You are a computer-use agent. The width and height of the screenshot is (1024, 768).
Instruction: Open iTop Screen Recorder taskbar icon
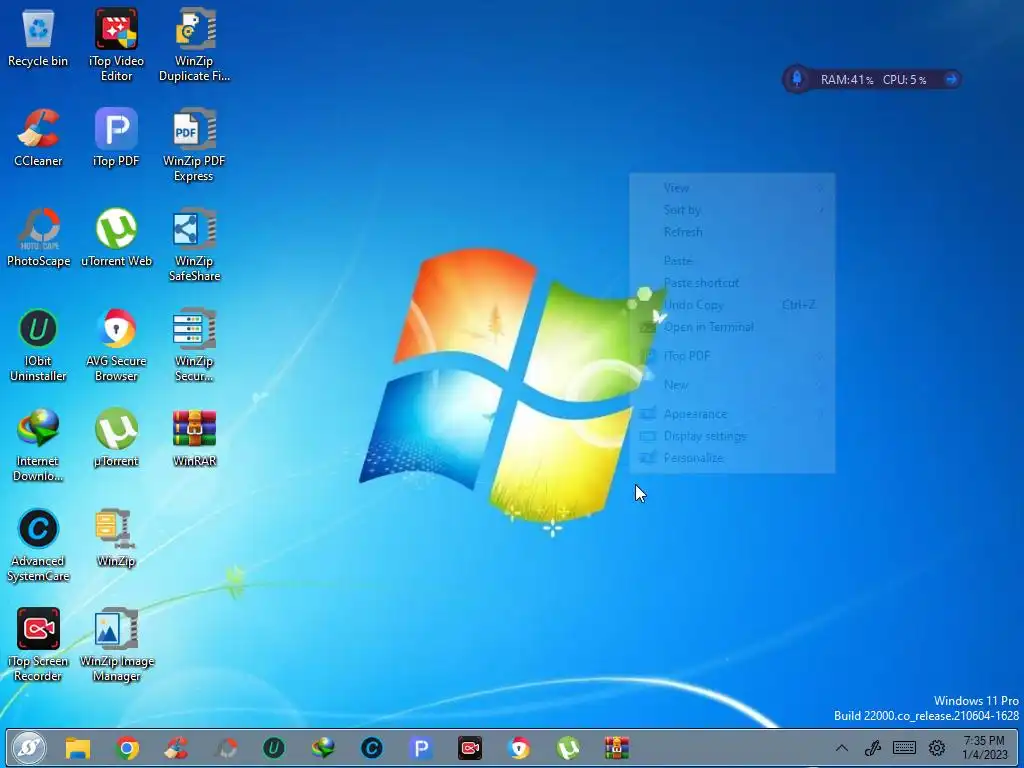[470, 748]
